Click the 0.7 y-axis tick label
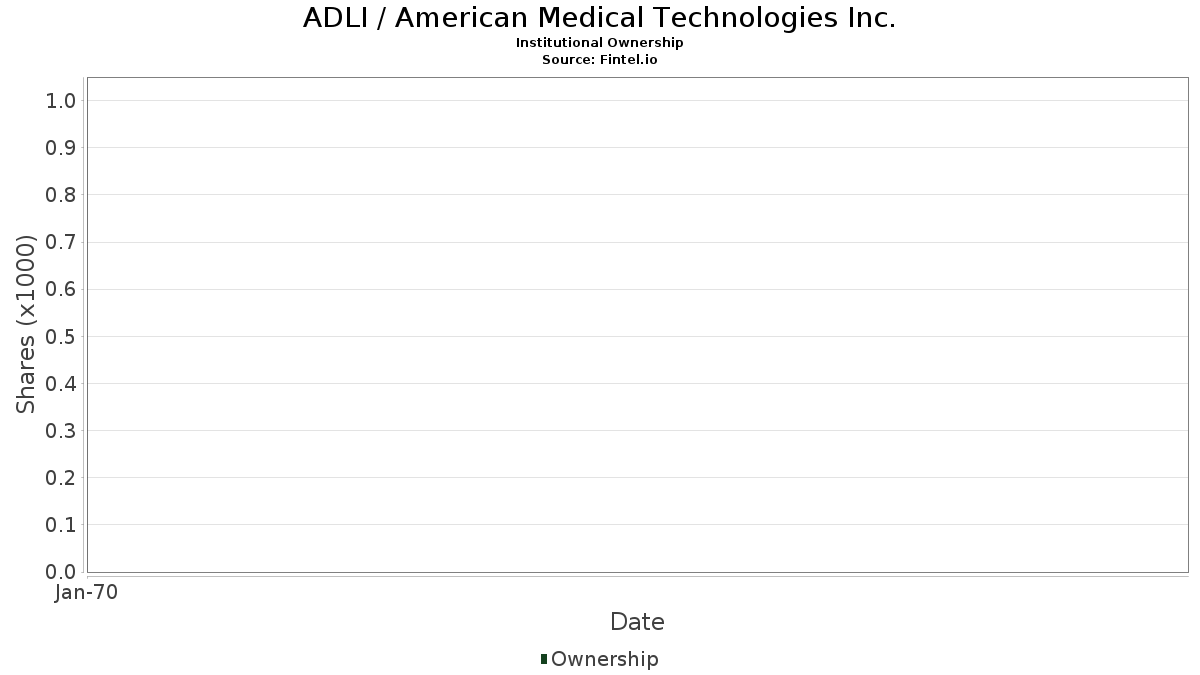 [x=61, y=242]
